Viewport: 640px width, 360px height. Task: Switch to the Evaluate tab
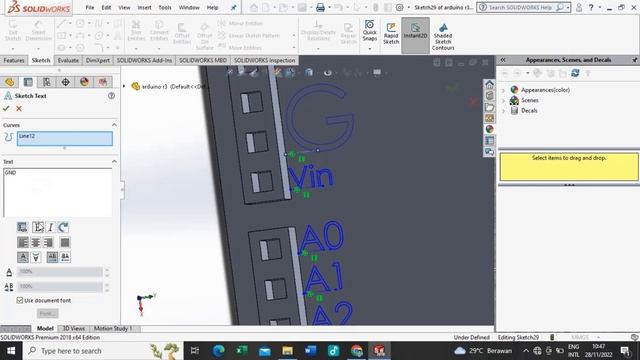click(x=68, y=60)
